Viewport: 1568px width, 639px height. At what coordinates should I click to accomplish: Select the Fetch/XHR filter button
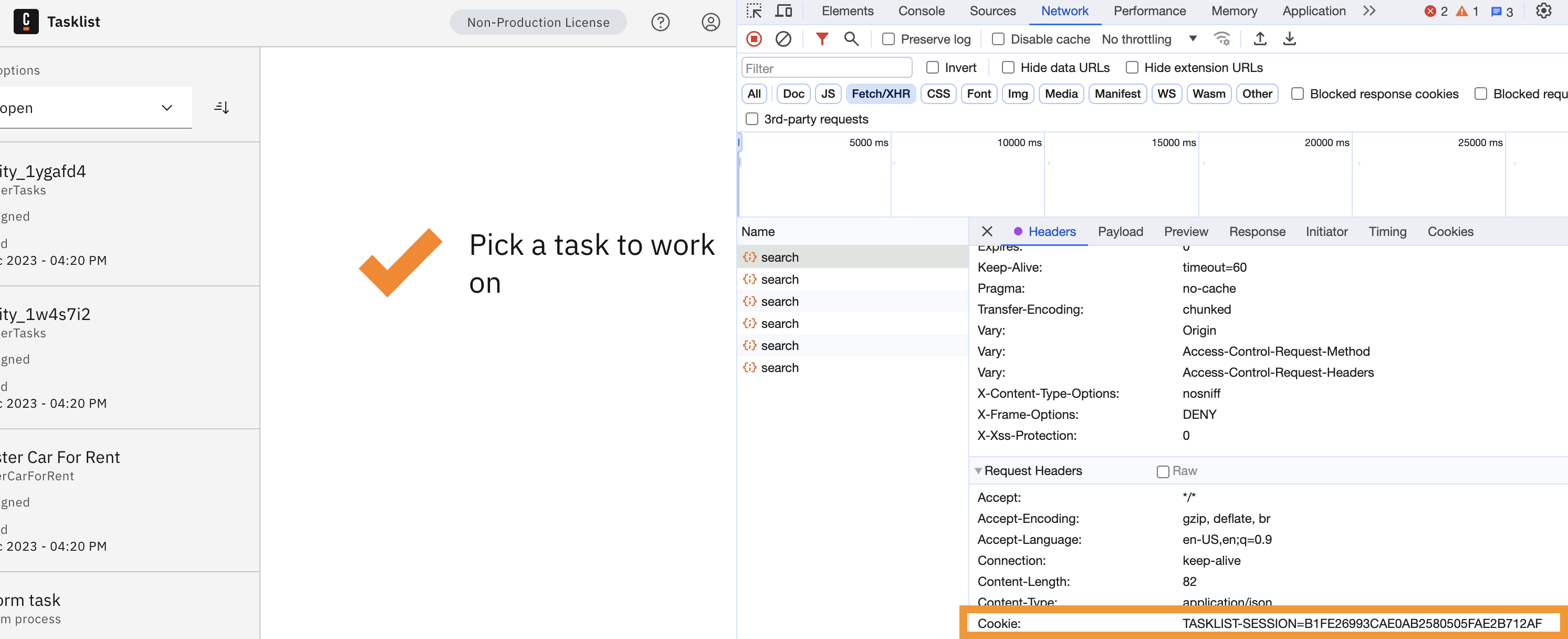[x=880, y=94]
